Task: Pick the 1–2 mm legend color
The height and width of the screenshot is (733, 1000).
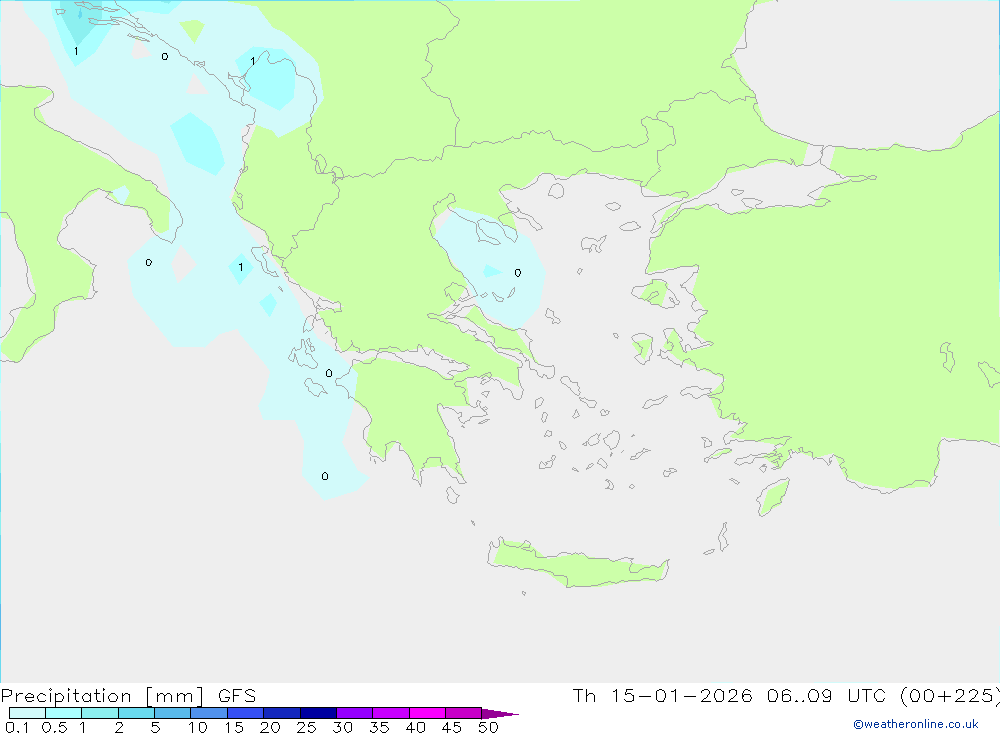Action: [x=99, y=713]
